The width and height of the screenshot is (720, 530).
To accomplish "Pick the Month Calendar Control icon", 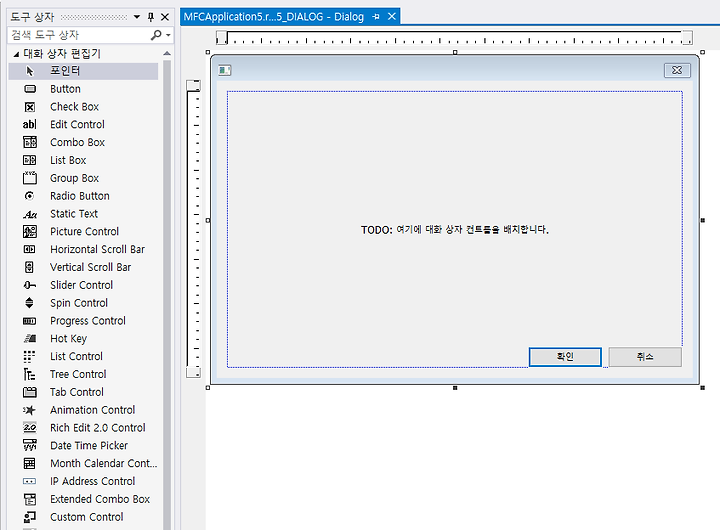I will click(29, 463).
